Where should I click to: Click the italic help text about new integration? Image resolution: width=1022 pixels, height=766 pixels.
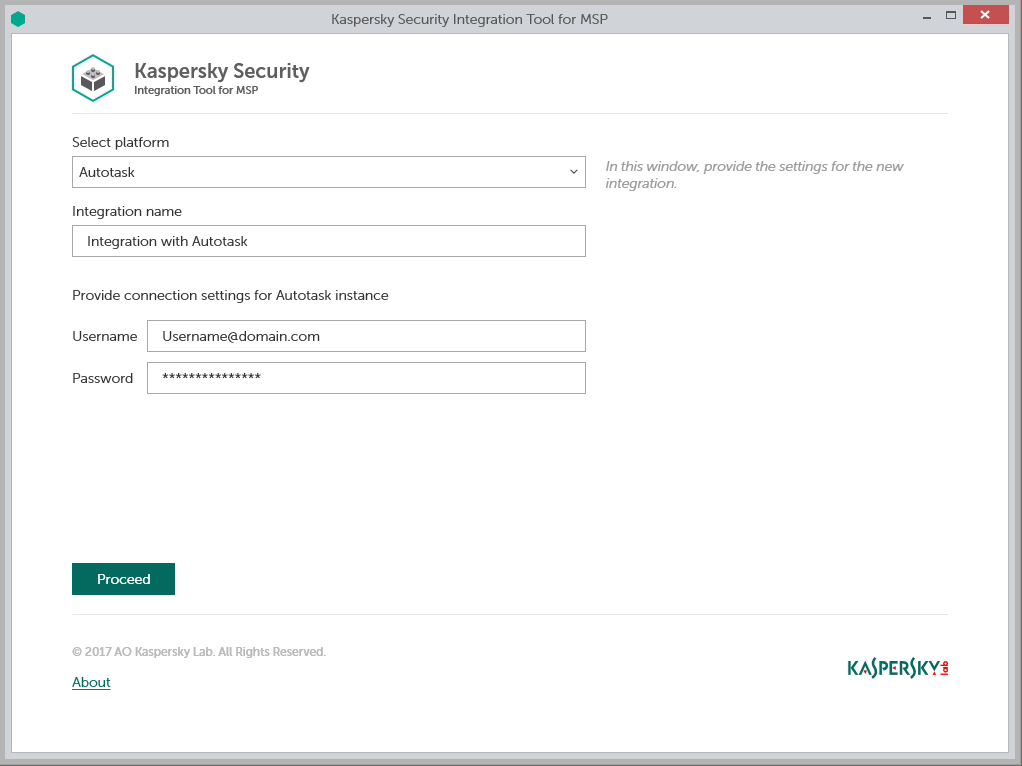[754, 175]
